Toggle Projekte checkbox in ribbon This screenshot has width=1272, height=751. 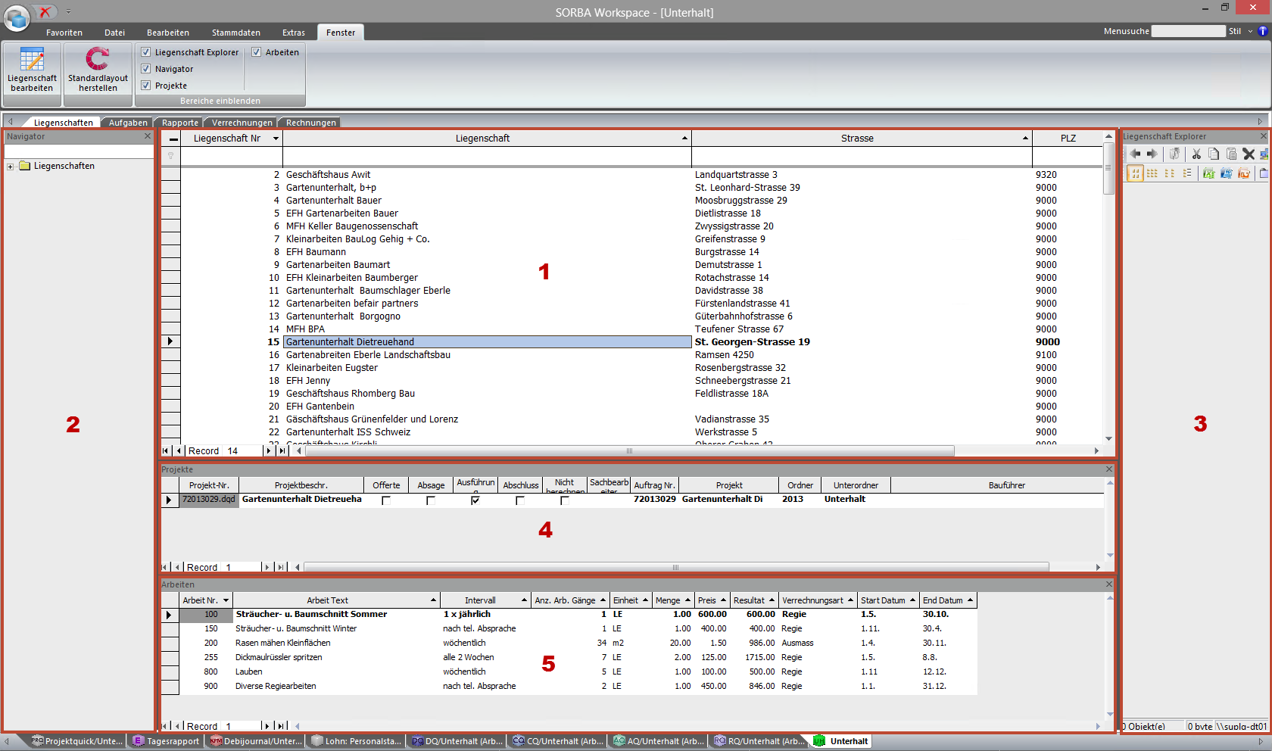pos(146,86)
